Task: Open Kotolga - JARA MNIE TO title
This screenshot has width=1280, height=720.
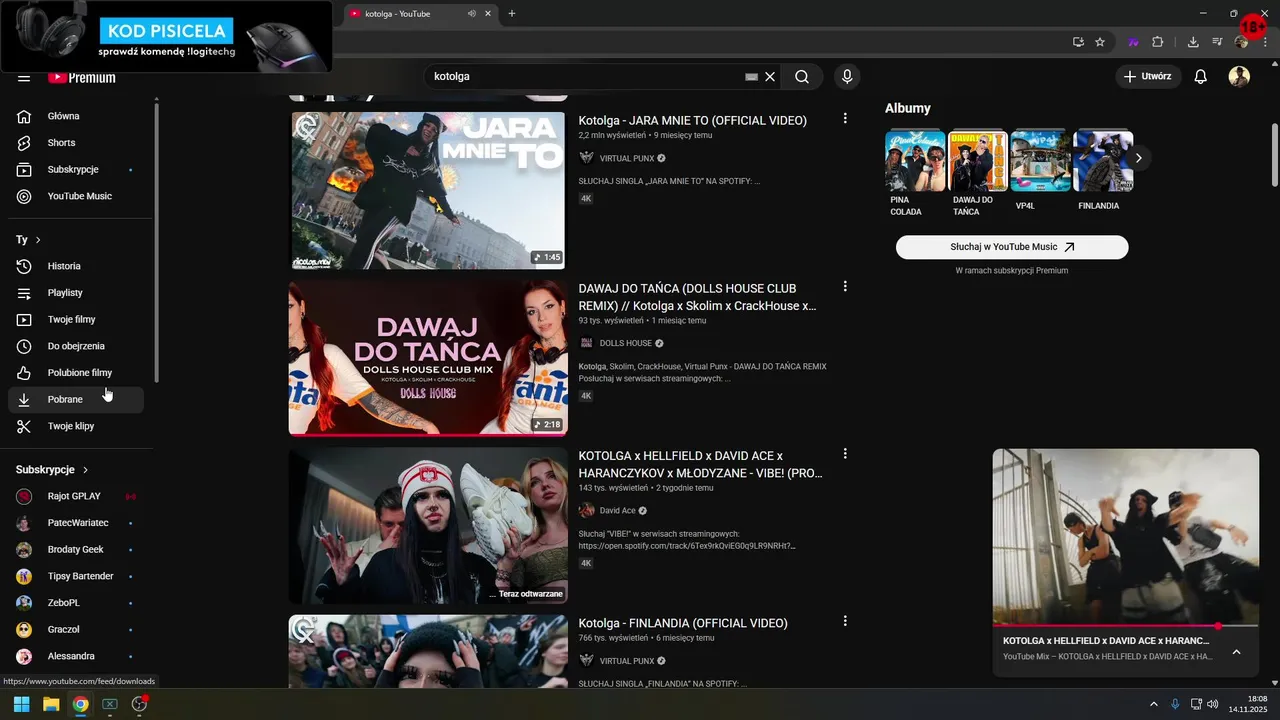Action: coord(692,120)
